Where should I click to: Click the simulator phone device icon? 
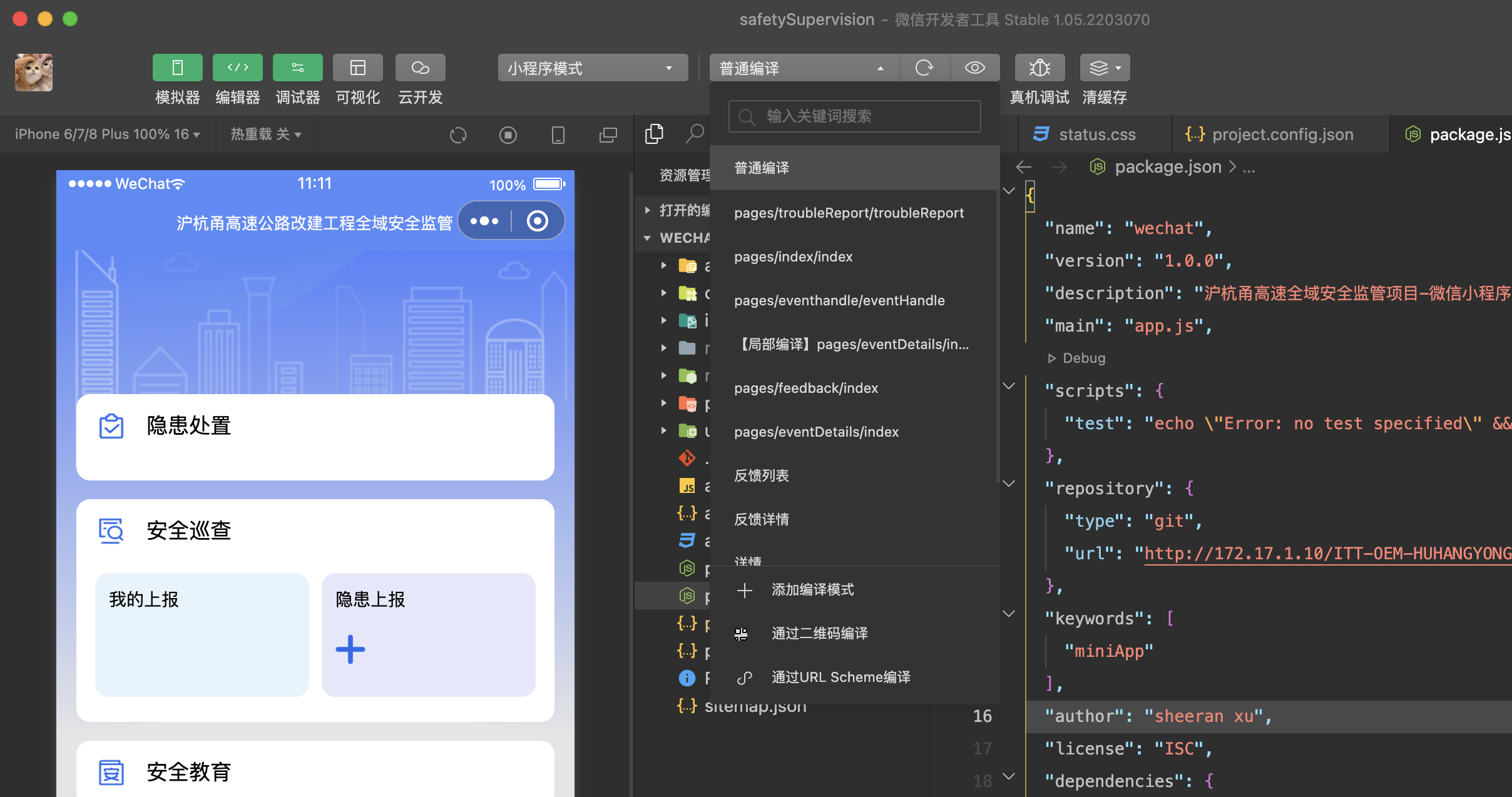558,135
